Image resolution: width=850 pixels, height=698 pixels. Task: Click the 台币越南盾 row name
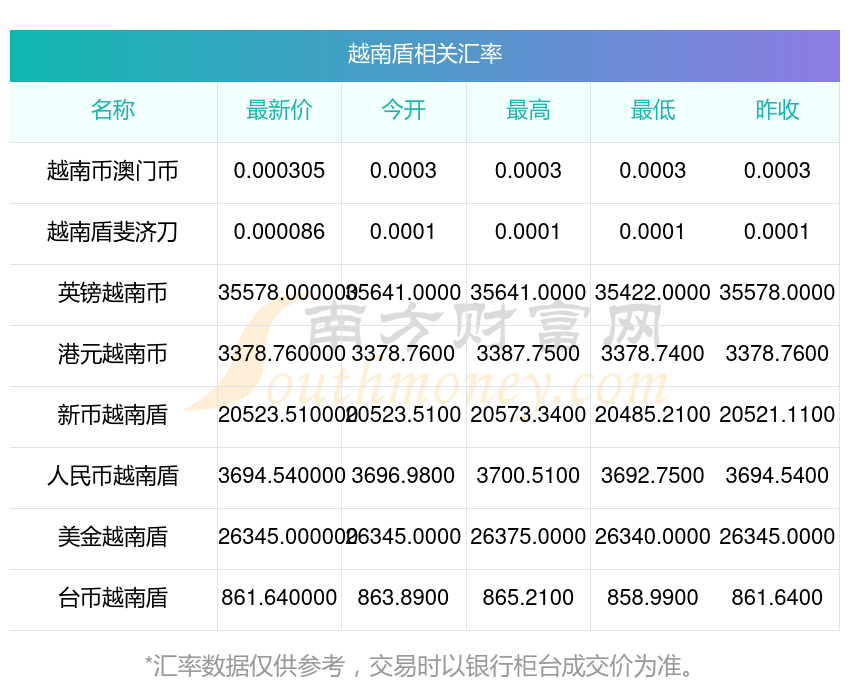[x=113, y=598]
